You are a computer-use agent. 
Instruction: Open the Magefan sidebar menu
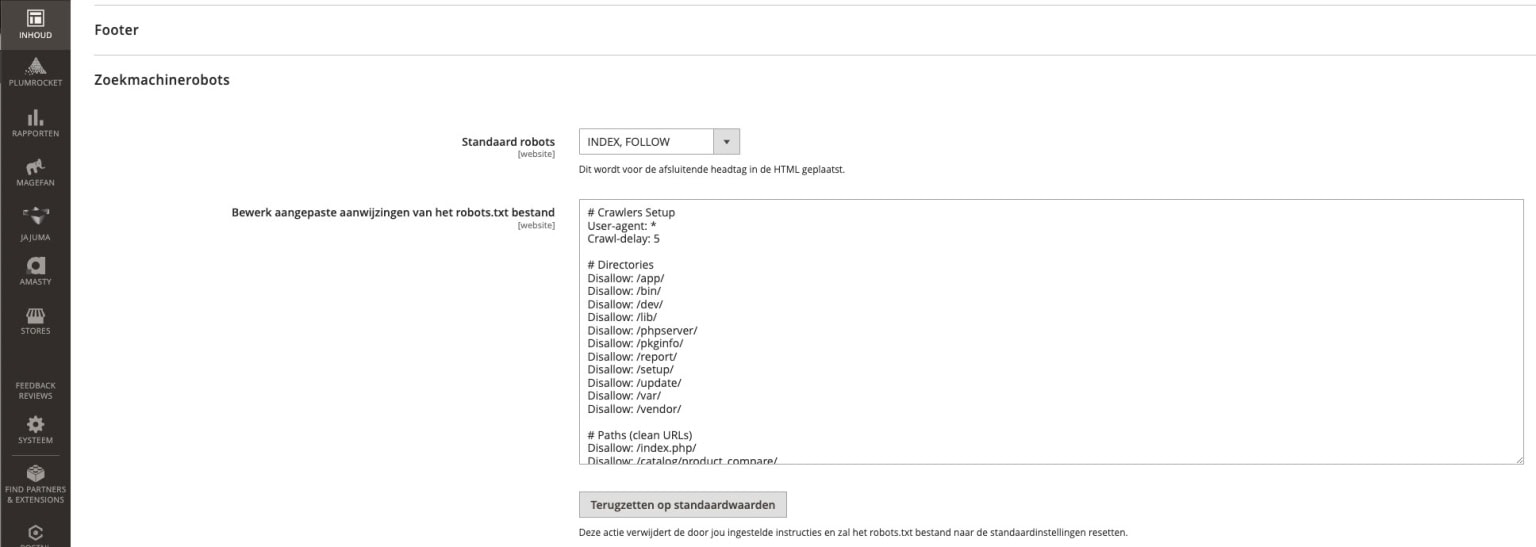pos(35,172)
